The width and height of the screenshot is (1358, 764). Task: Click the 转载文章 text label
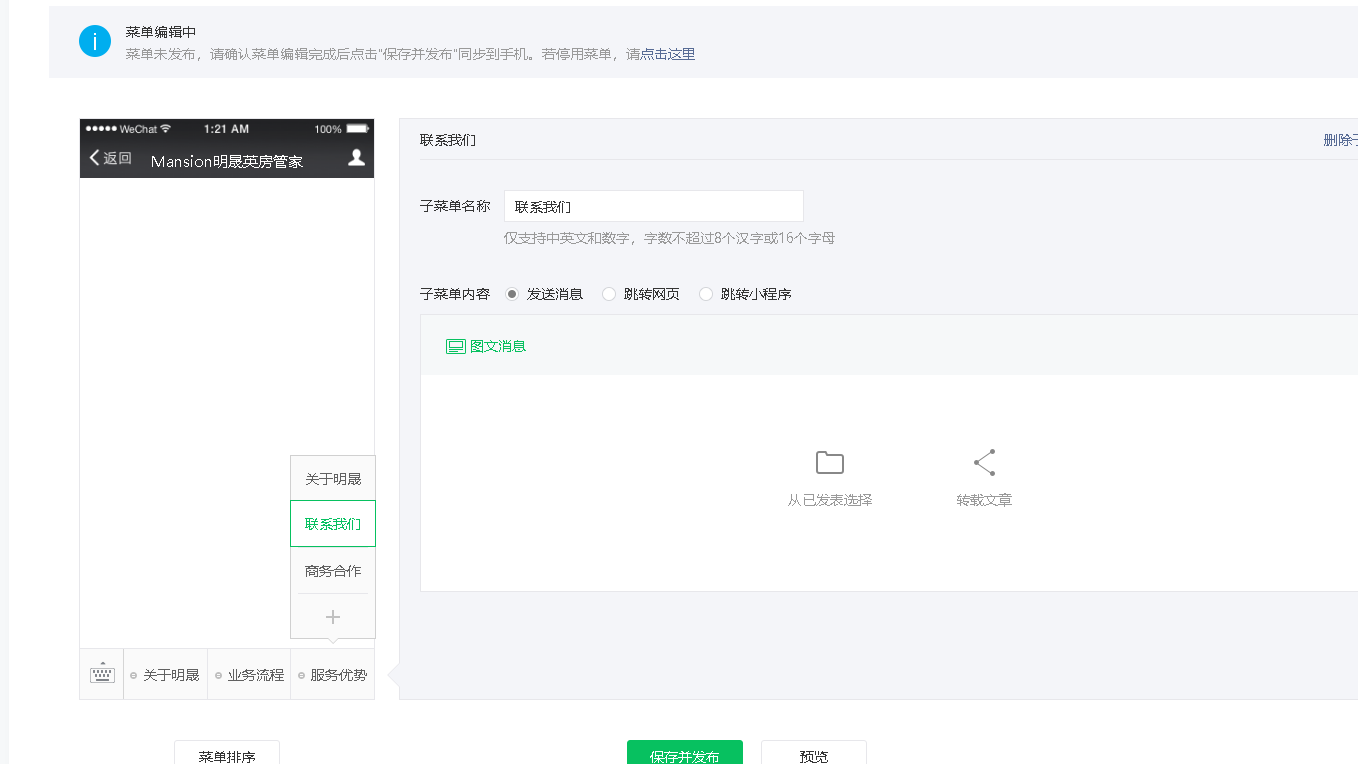tap(984, 500)
